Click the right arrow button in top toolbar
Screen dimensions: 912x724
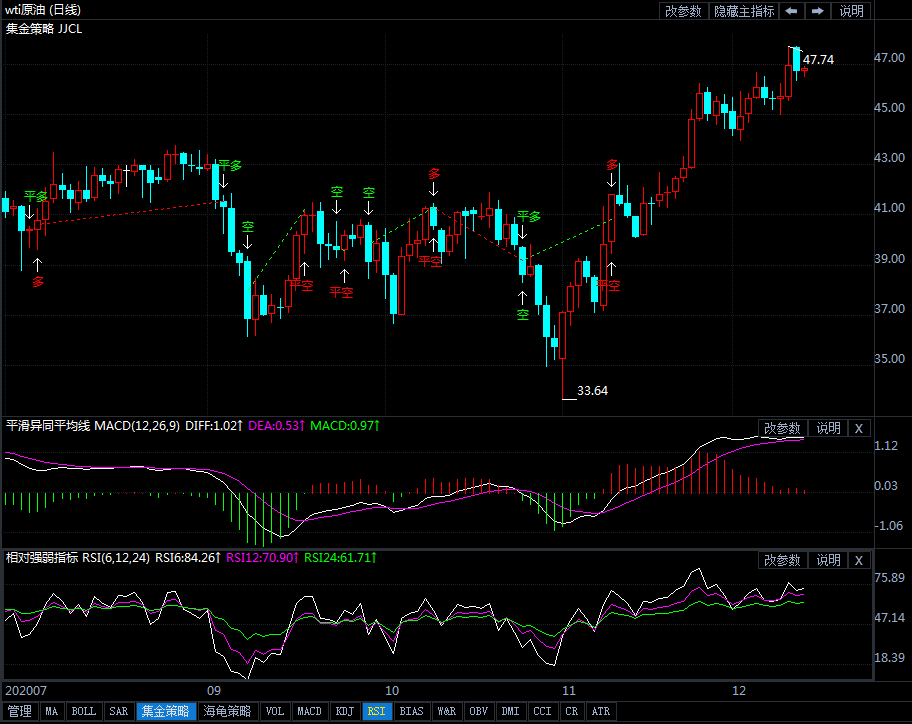[x=817, y=11]
